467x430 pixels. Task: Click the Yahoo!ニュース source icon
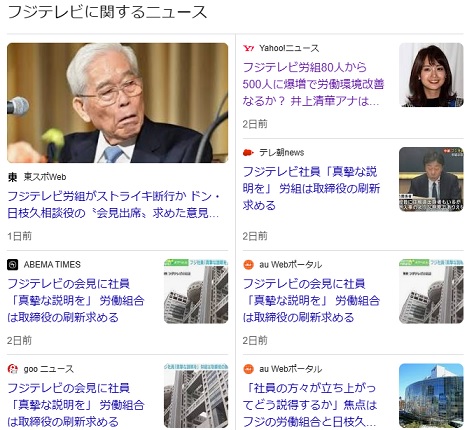pyautogui.click(x=248, y=48)
